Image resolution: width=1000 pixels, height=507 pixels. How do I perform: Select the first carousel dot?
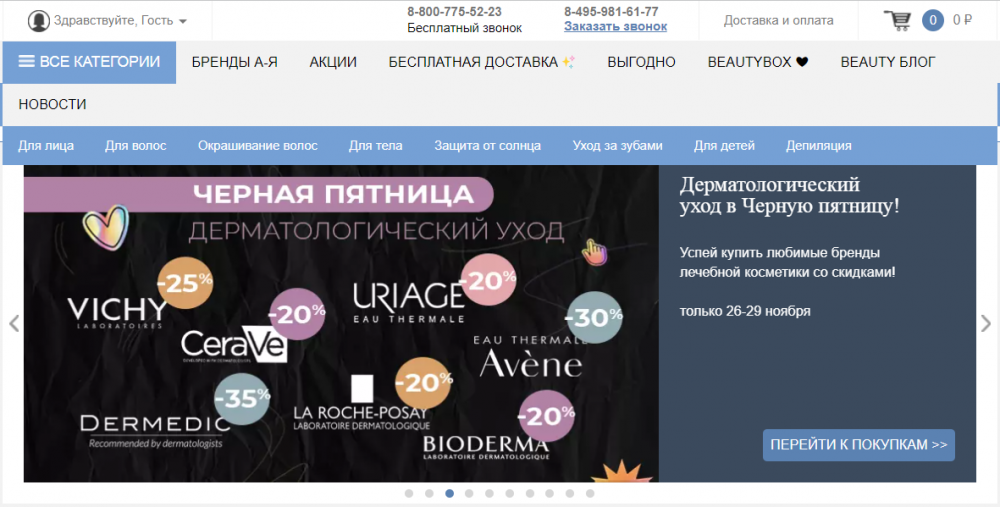click(x=409, y=493)
